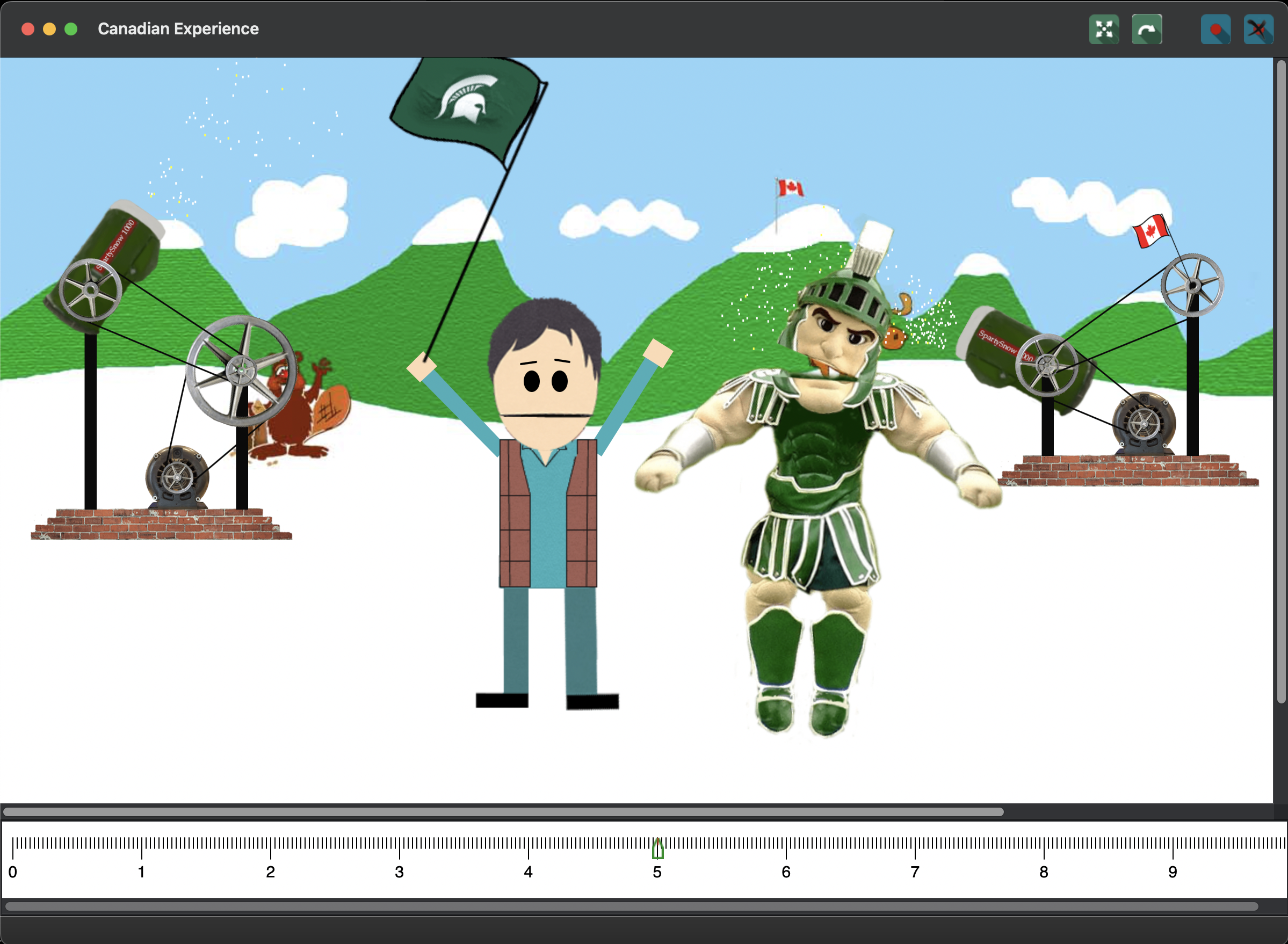
Task: Select the rotate tool with curved arrow
Action: pos(1147,29)
